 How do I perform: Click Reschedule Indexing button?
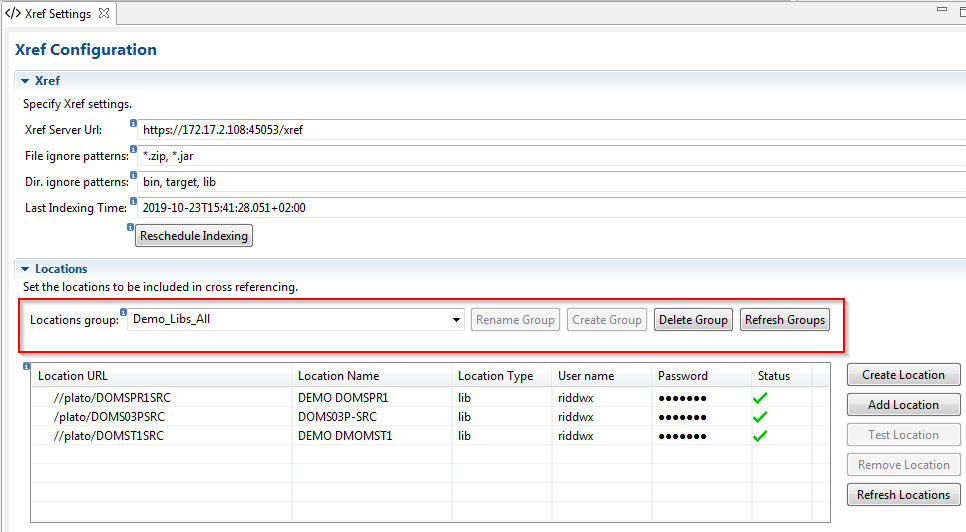click(x=194, y=236)
